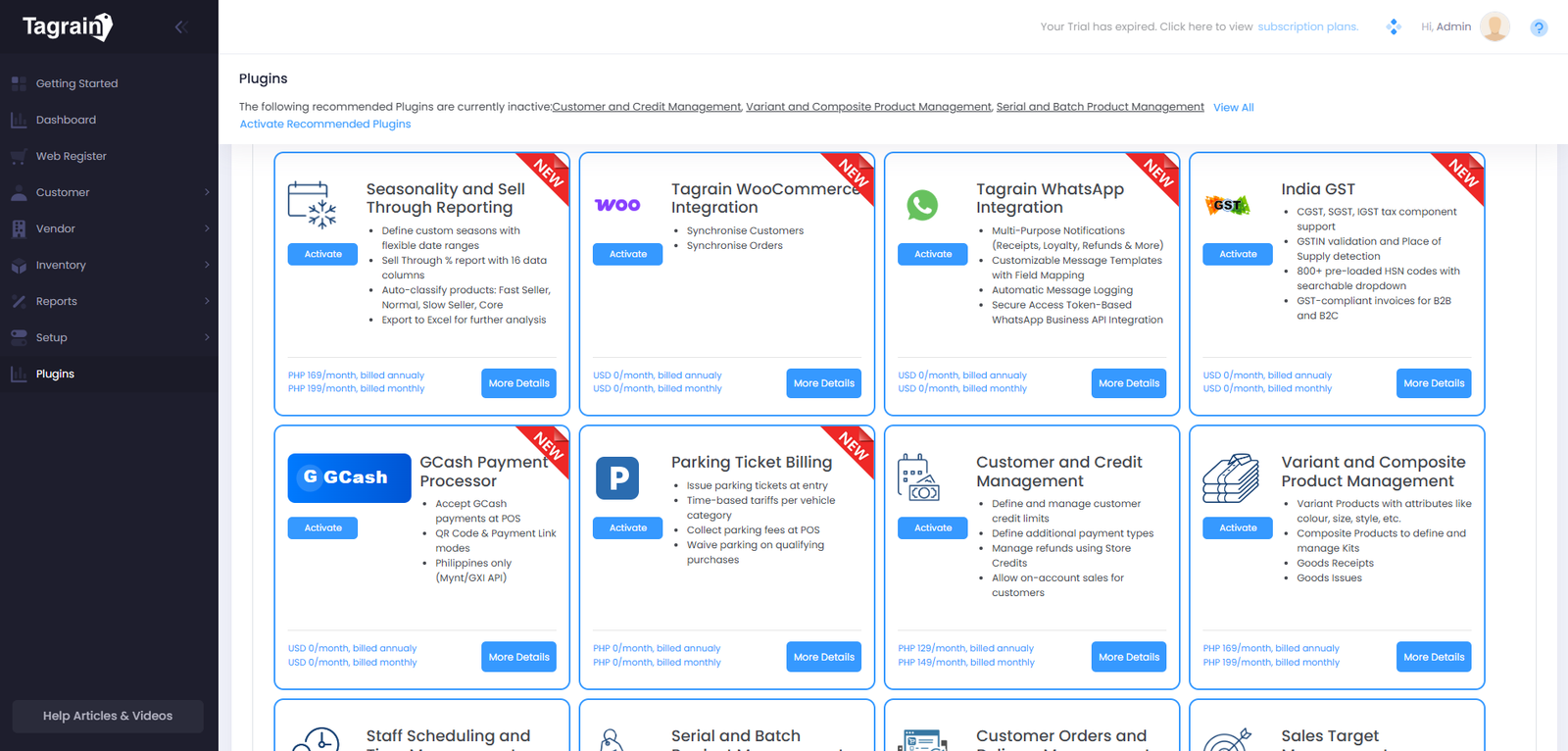Click the GCash logo image

[349, 477]
